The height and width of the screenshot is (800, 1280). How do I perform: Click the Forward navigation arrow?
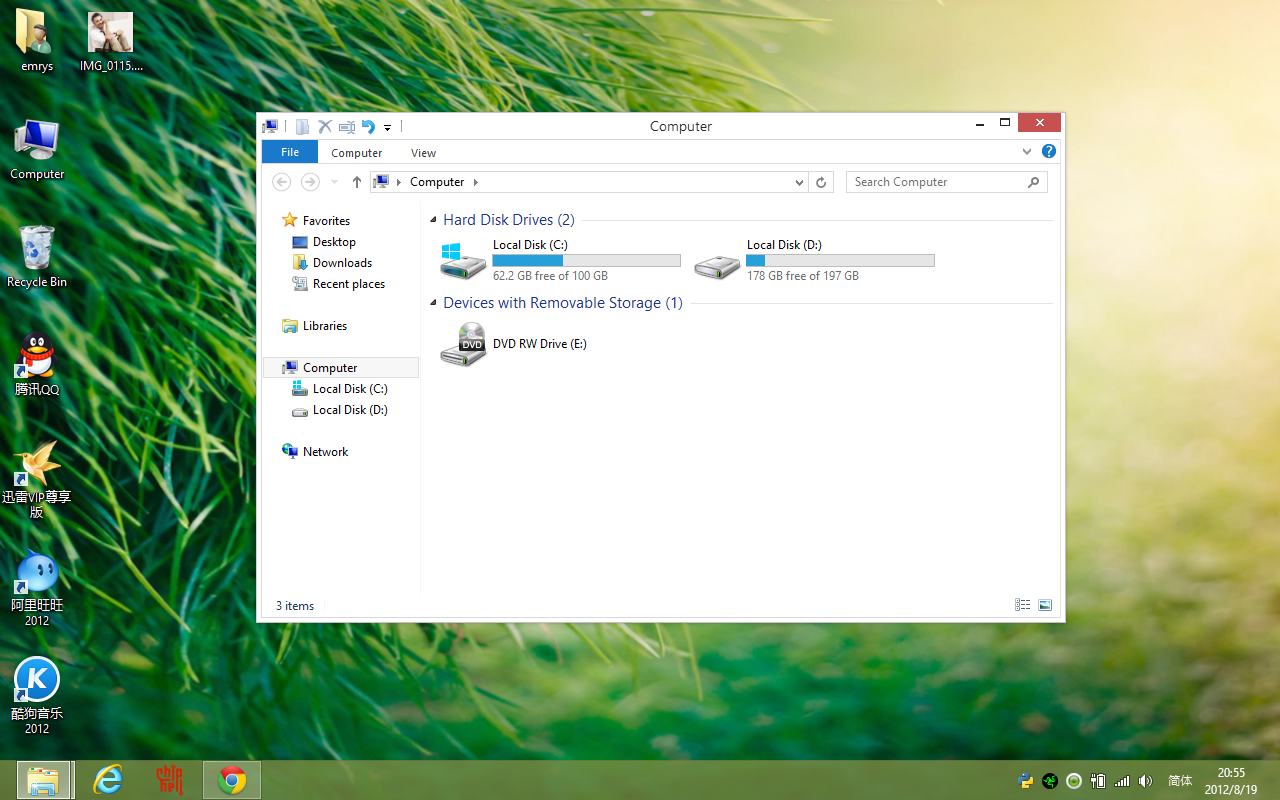(x=310, y=182)
